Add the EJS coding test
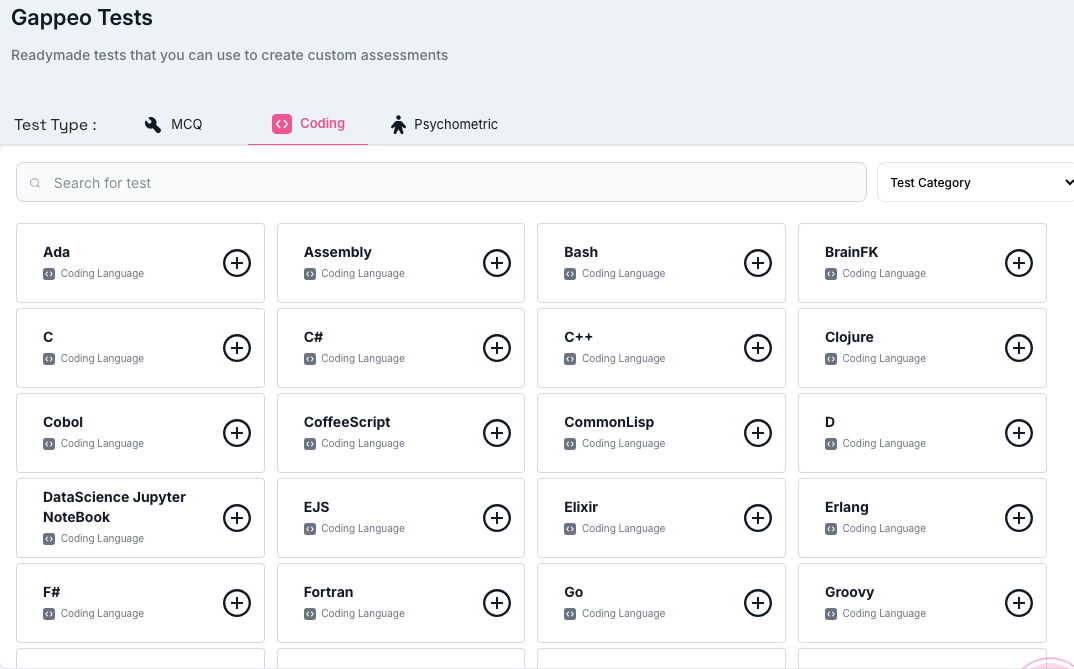1074x669 pixels. pos(497,518)
